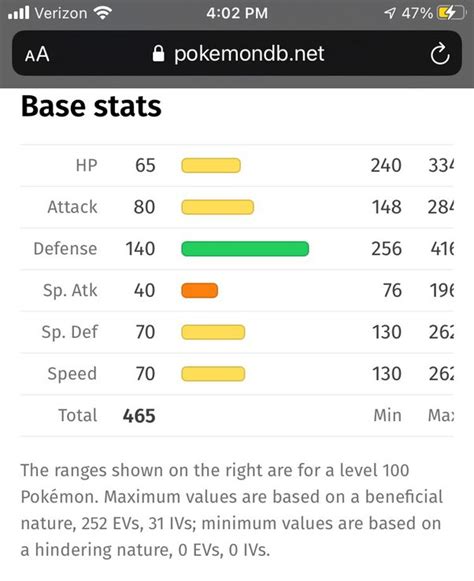Select the Total value 465
Viewport: 474px width, 581px height.
139,416
